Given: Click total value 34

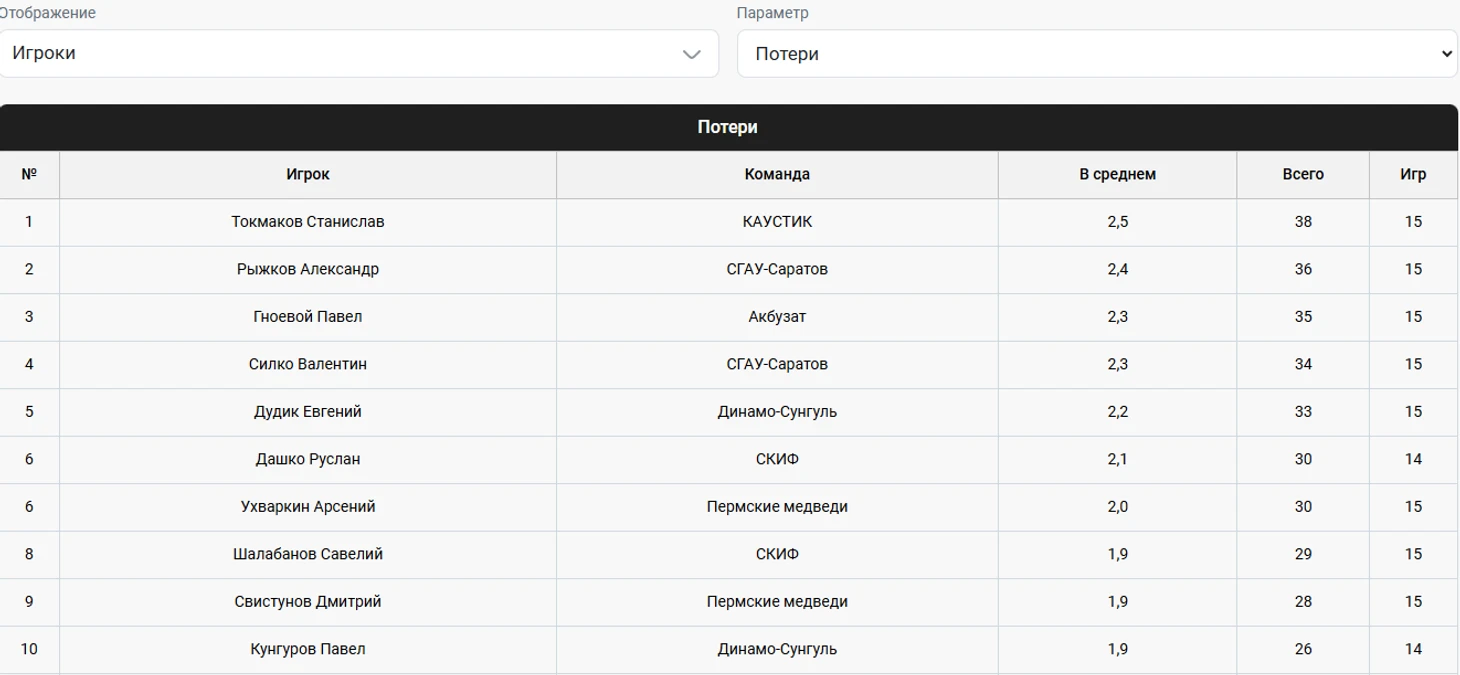Looking at the screenshot, I should tap(1303, 364).
